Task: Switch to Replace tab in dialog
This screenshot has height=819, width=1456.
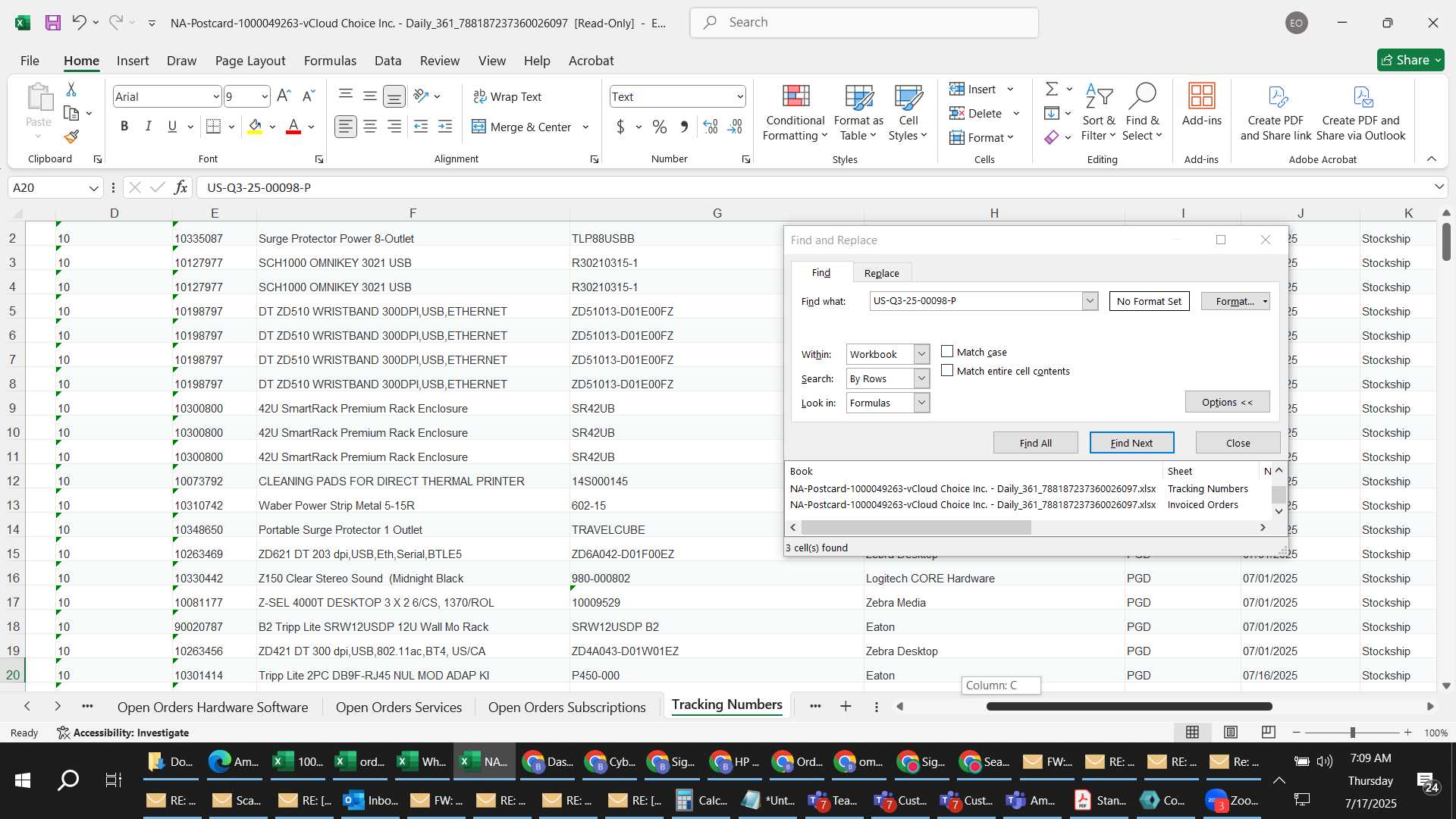Action: 881,273
